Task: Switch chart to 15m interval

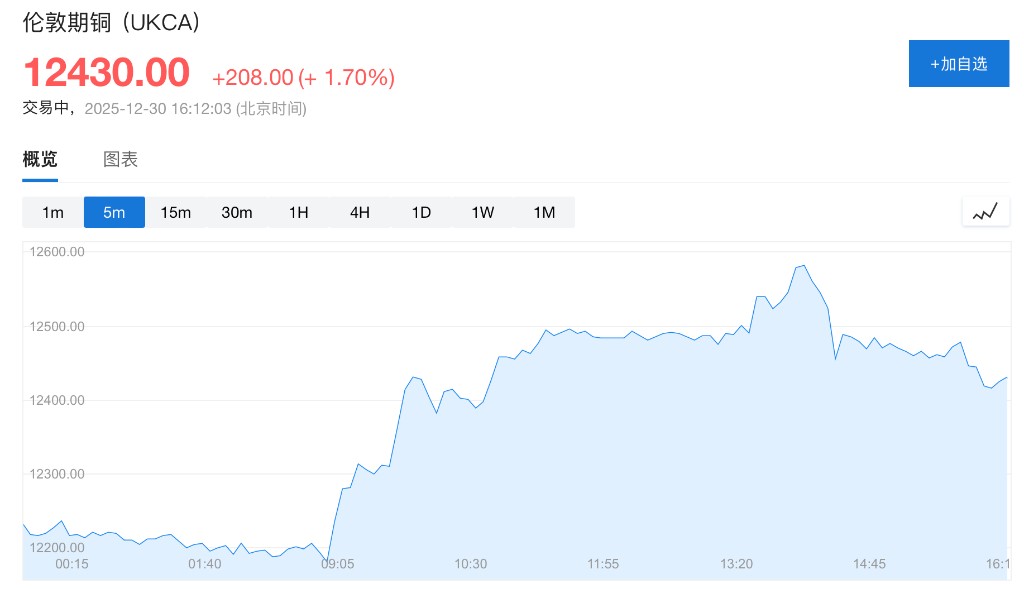Action: click(176, 212)
